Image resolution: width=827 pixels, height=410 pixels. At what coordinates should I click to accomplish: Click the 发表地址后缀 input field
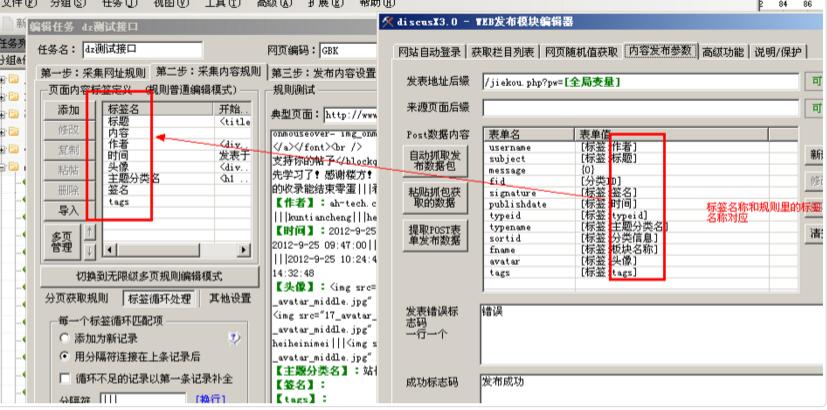coord(640,81)
